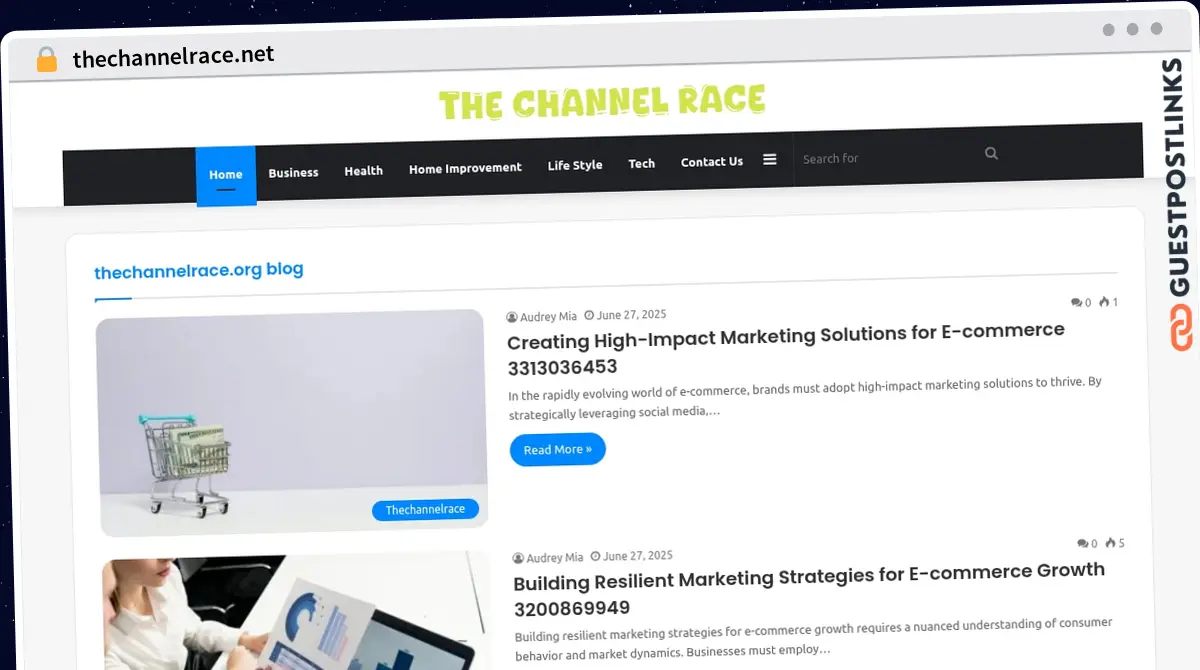1200x670 pixels.
Task: Open the shopping cart post thumbnail
Action: (x=292, y=422)
